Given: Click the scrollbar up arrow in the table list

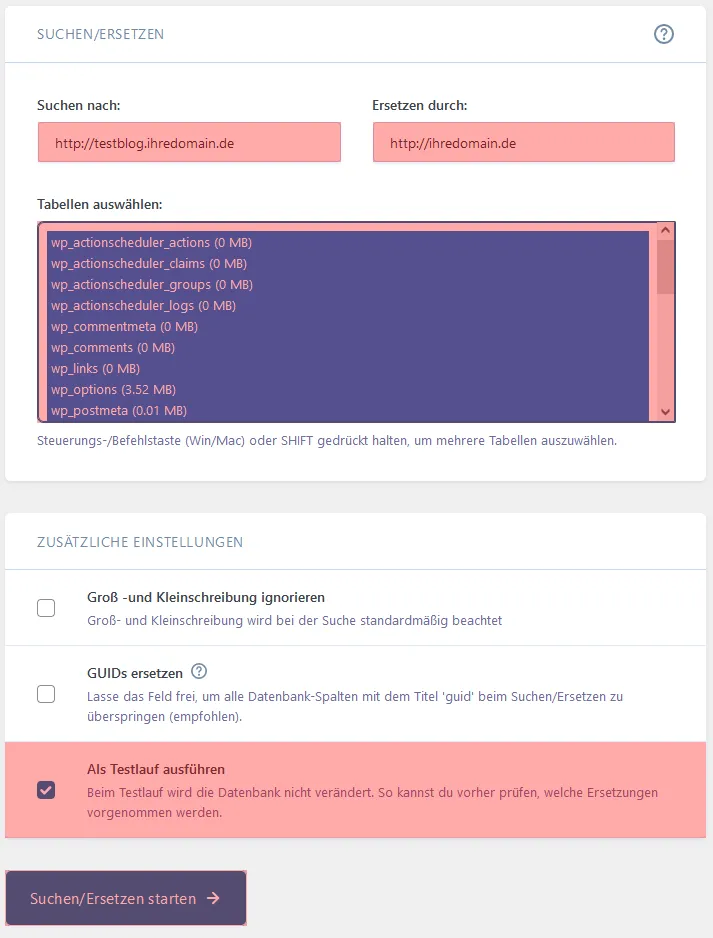Looking at the screenshot, I should point(663,229).
